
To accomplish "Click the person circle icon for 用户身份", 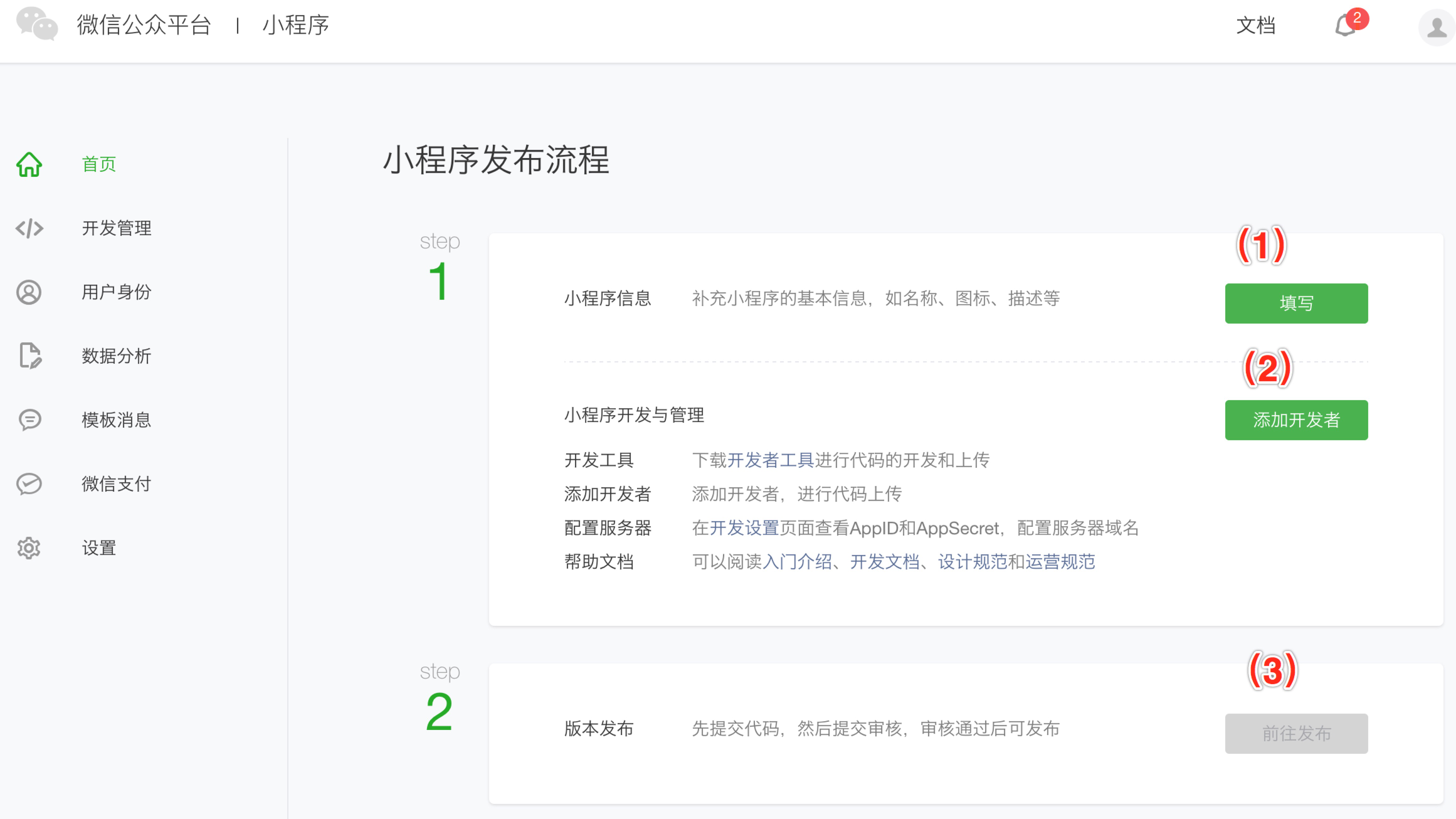I will [29, 292].
